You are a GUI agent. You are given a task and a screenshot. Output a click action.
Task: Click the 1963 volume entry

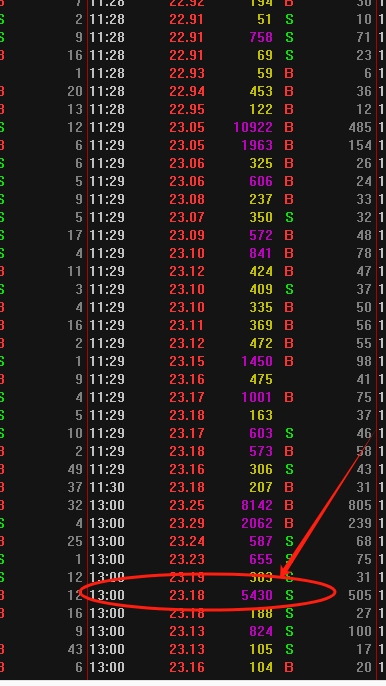257,145
